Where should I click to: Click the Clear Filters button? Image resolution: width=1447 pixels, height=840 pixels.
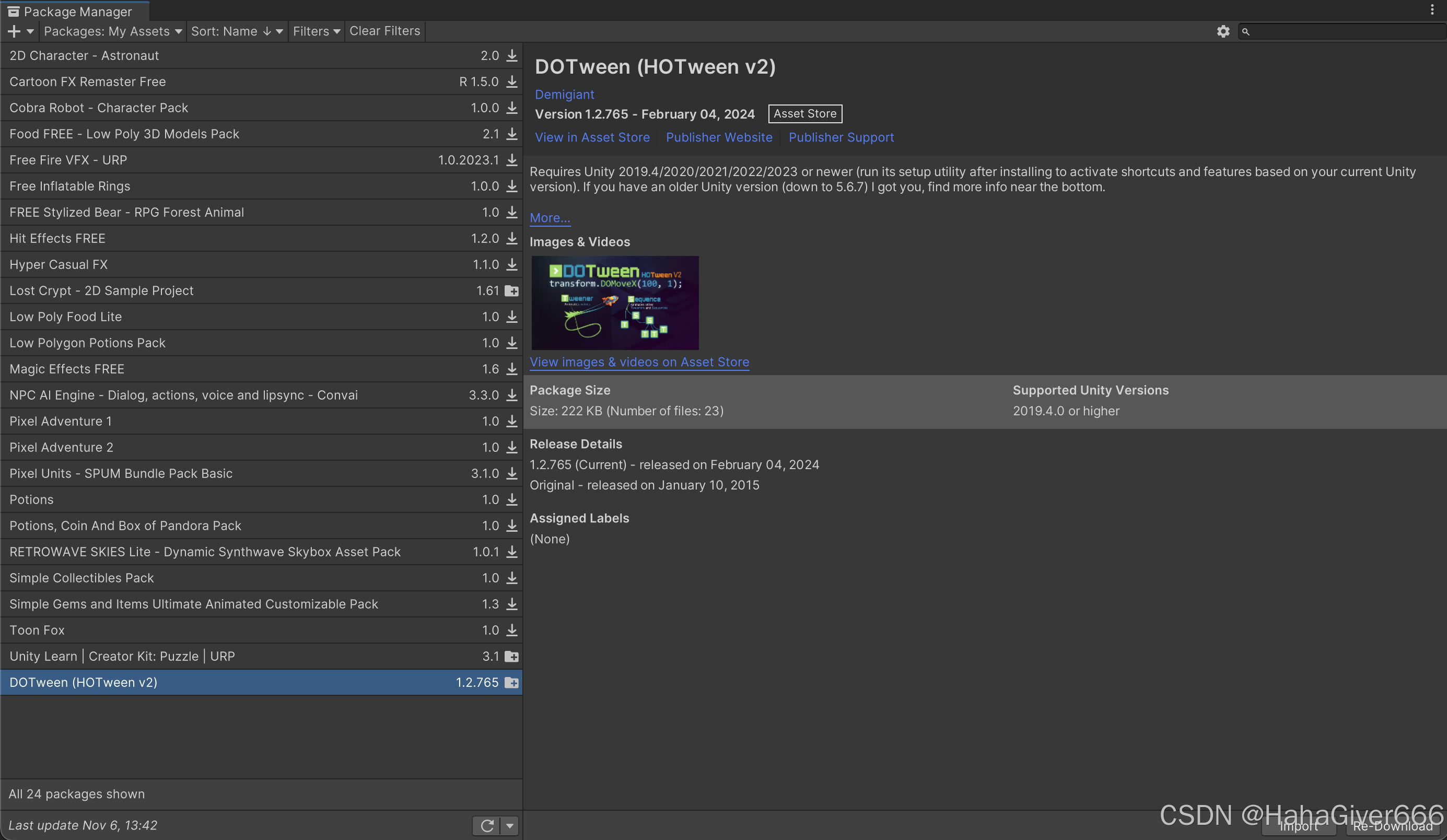click(384, 31)
